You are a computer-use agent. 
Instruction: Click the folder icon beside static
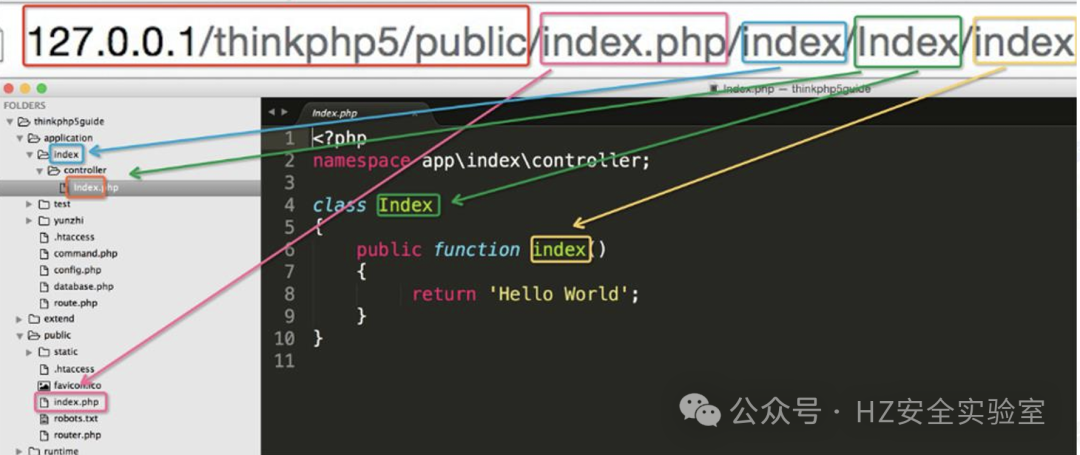coord(44,352)
